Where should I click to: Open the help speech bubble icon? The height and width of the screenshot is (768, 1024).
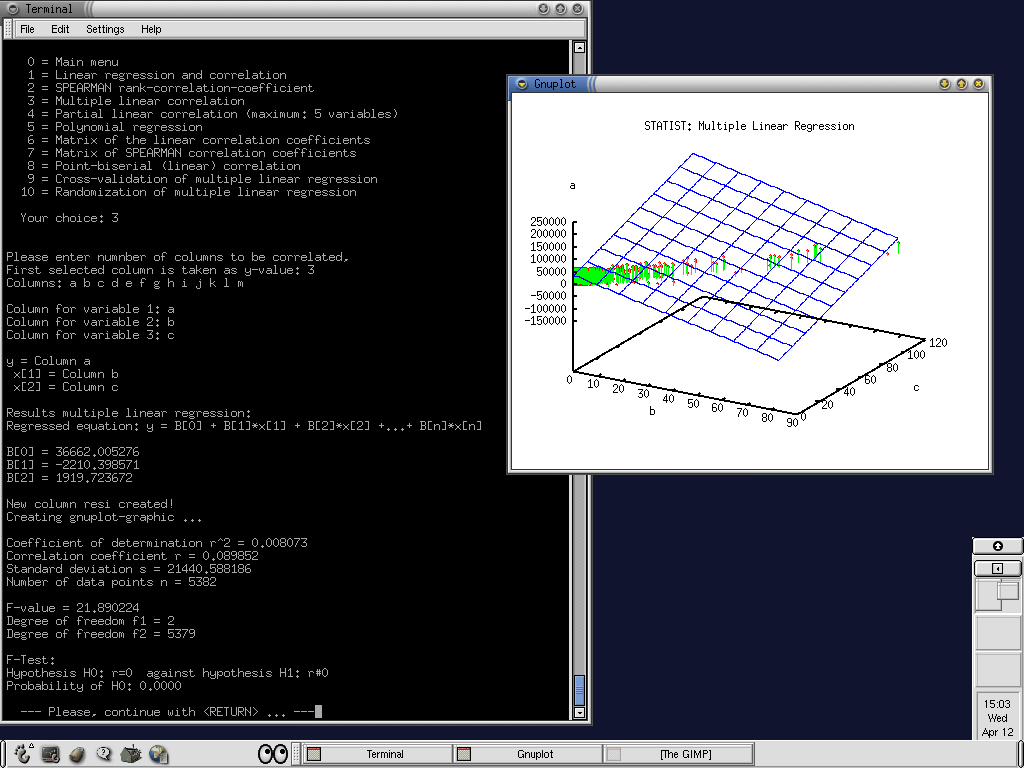point(104,754)
